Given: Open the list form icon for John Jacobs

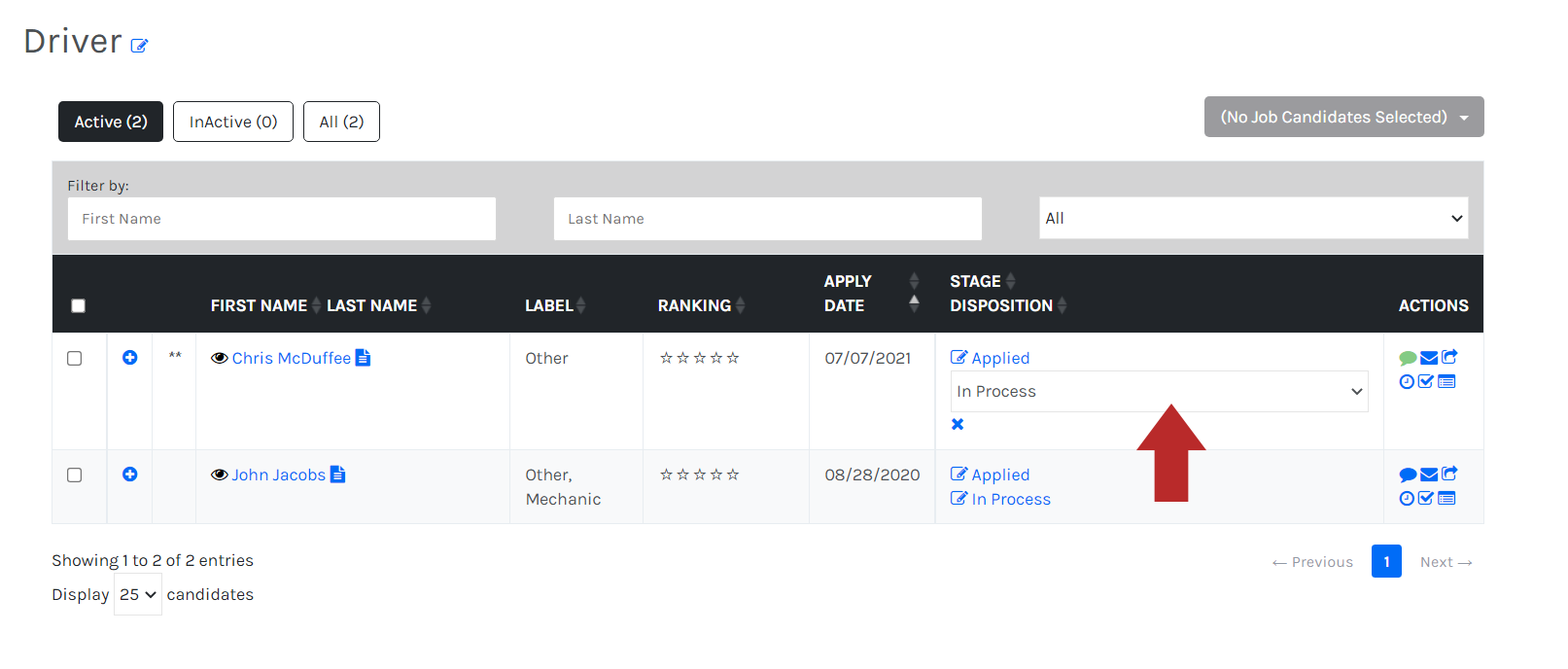Looking at the screenshot, I should point(1446,499).
